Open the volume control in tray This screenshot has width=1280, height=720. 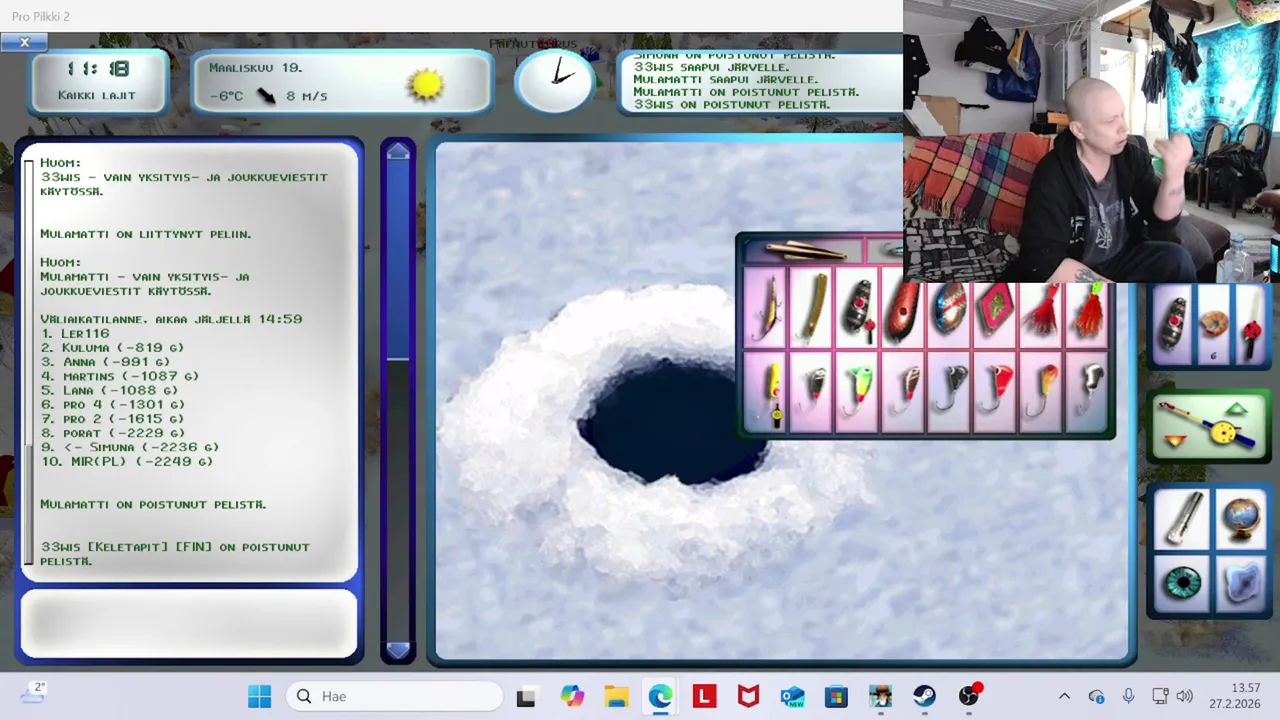tap(1184, 696)
